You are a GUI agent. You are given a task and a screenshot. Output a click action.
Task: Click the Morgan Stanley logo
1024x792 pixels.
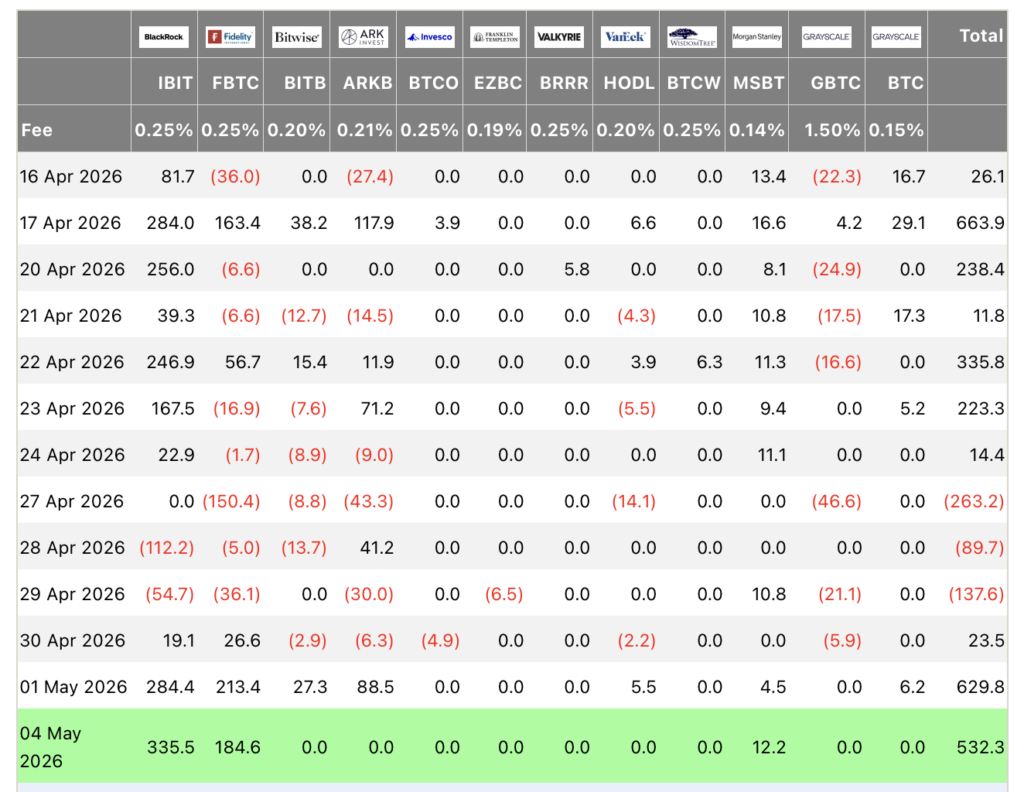pos(756,37)
